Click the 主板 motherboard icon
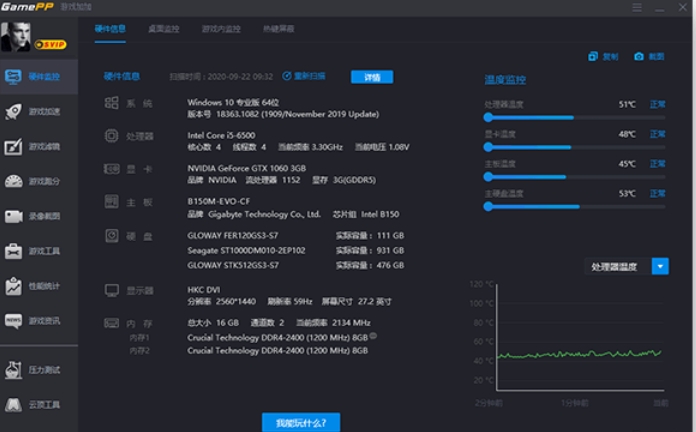696x432 pixels. (x=111, y=202)
